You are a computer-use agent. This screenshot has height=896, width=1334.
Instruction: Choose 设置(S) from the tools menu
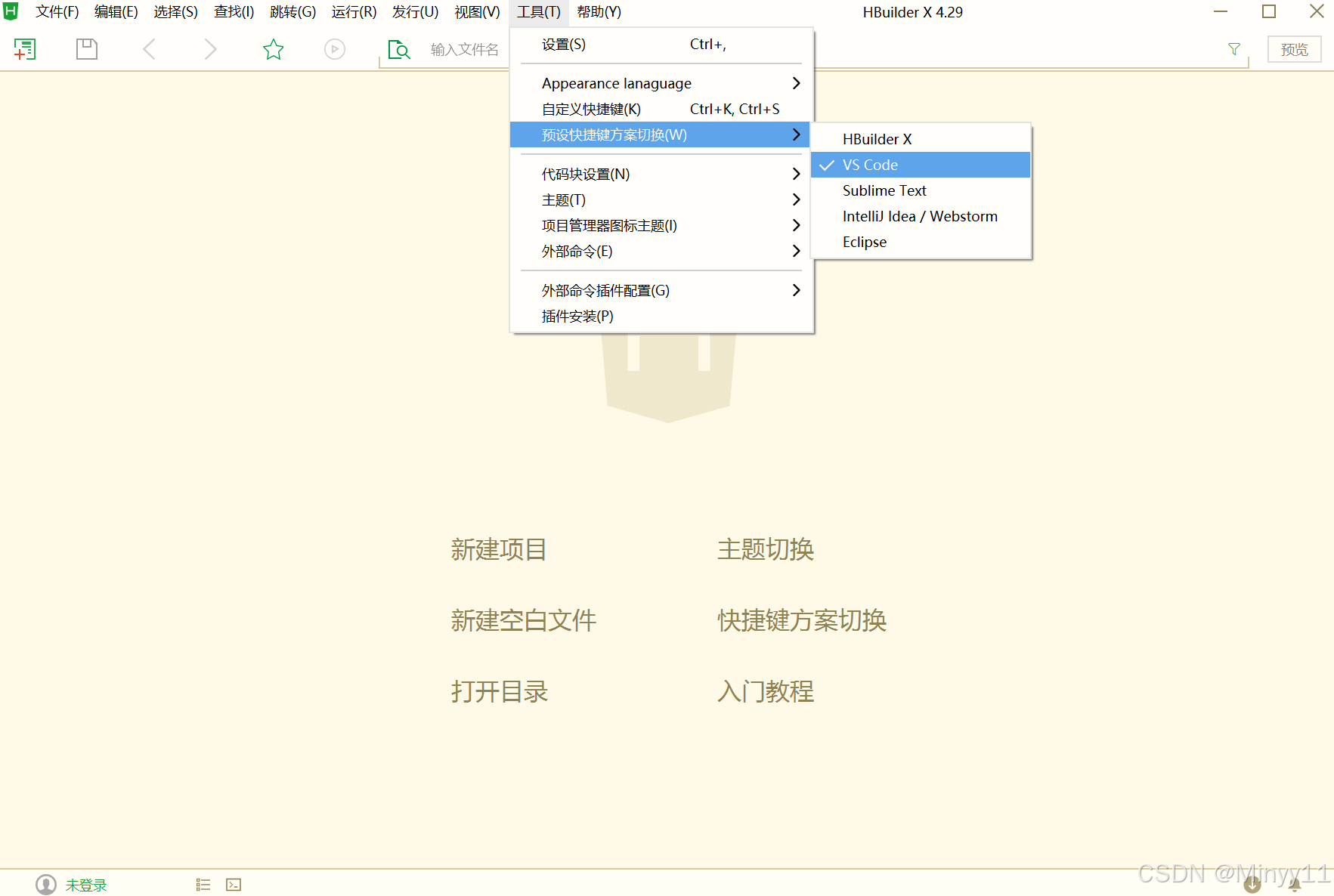(660, 45)
